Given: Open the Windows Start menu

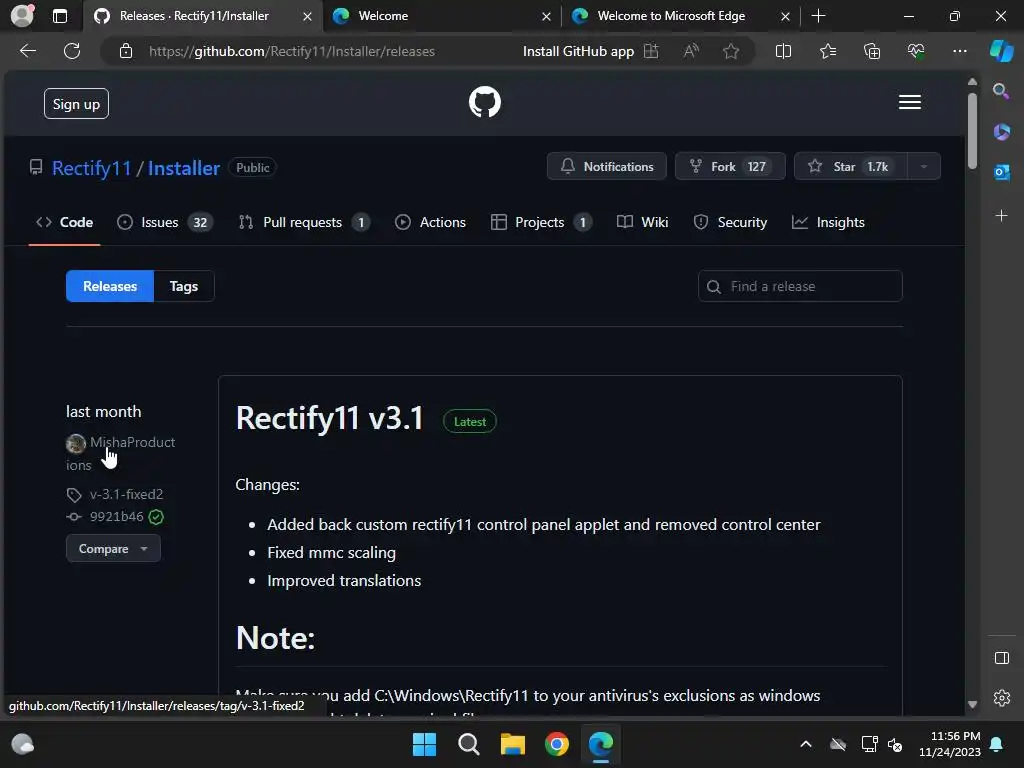Looking at the screenshot, I should click(x=424, y=744).
